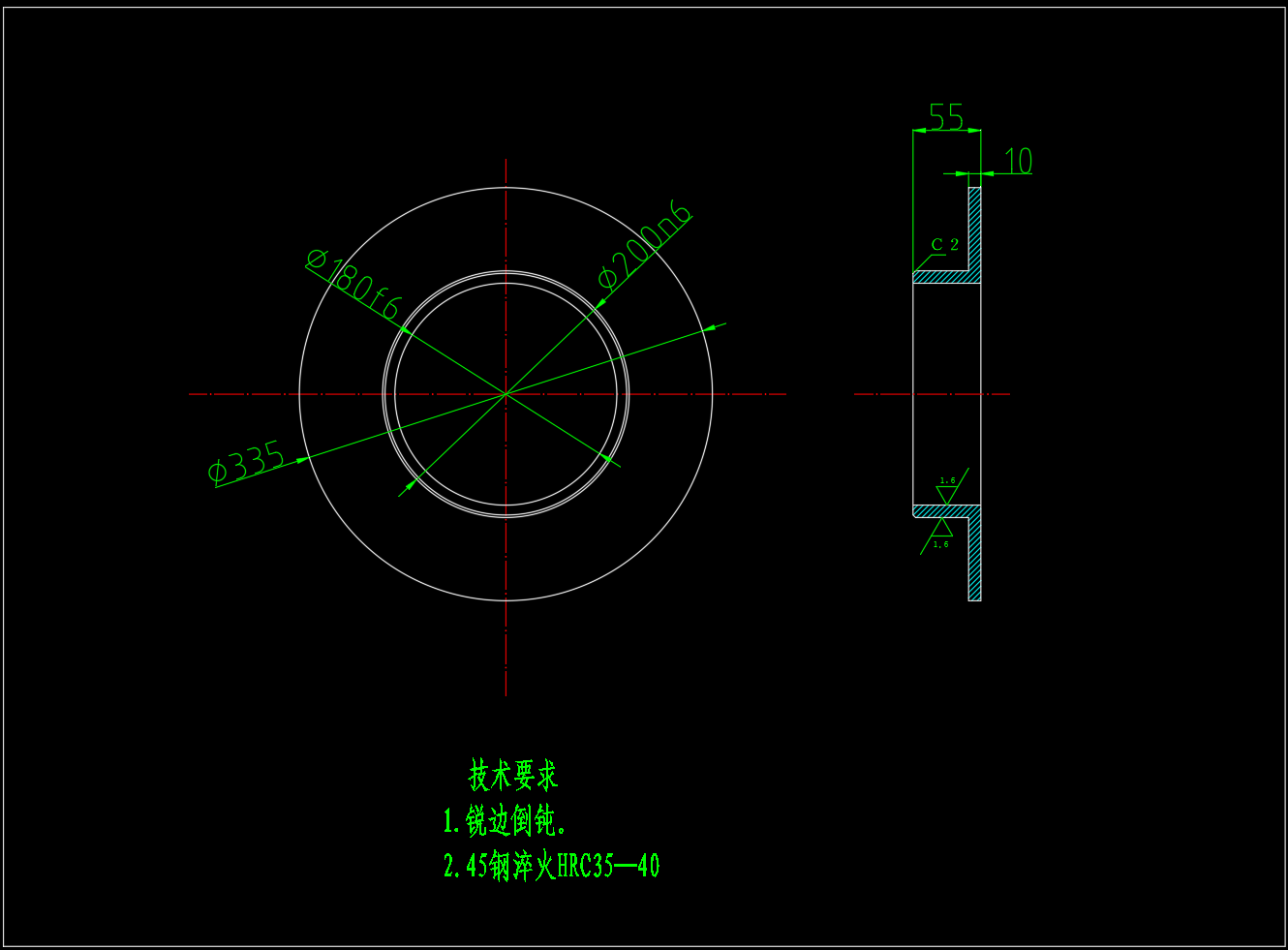This screenshot has width=1288, height=950.
Task: Pick the arrowhead beside the 10 dimension
Action: (962, 174)
